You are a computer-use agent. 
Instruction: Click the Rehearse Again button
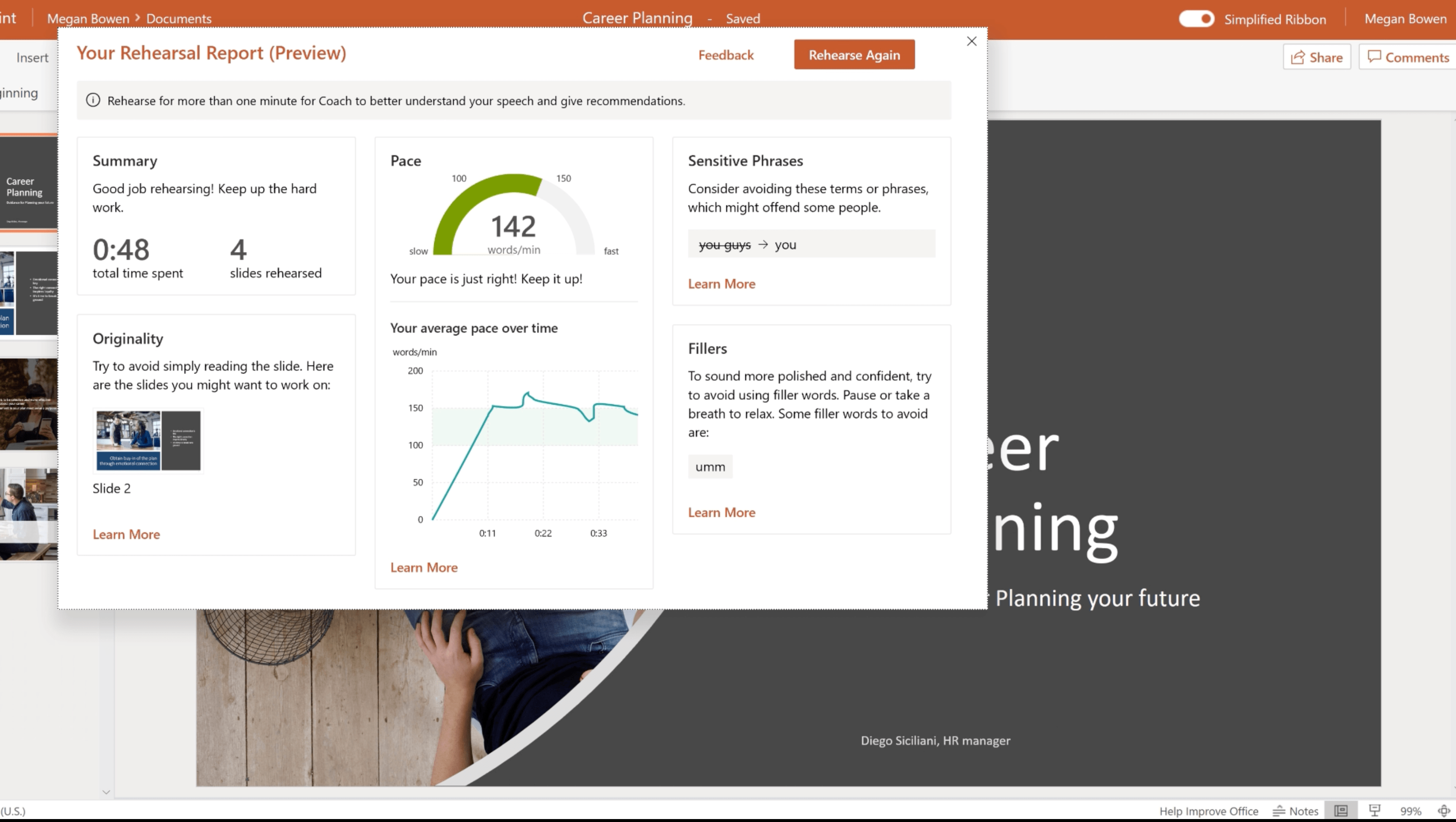click(x=855, y=55)
